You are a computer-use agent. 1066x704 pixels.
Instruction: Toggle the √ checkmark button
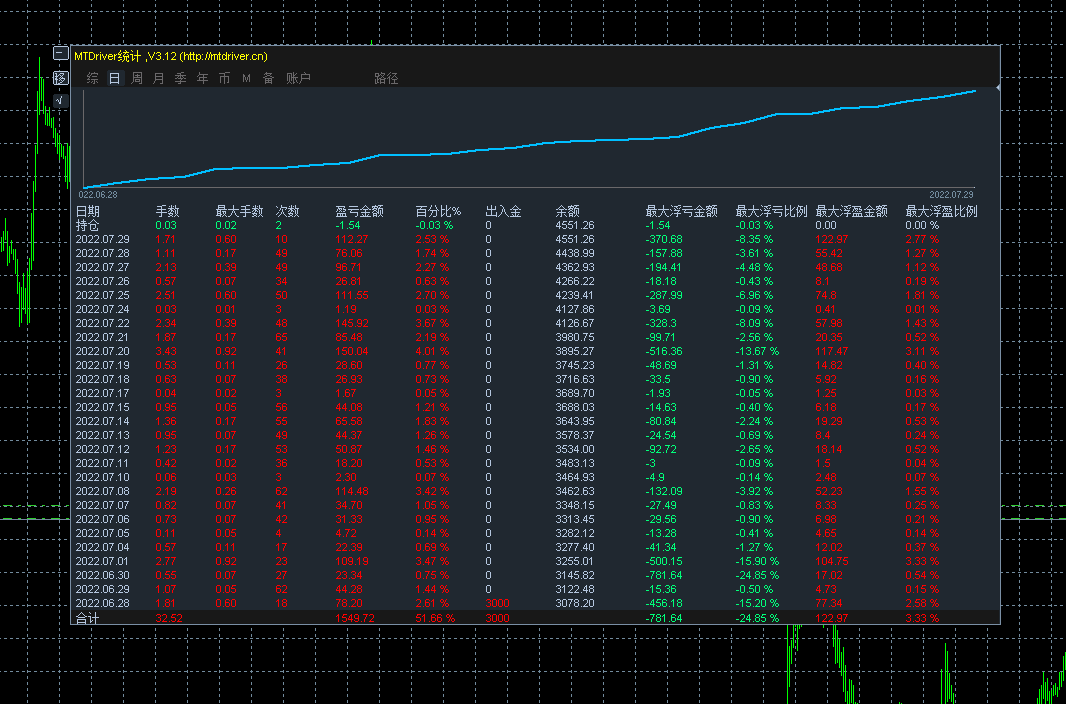[60, 100]
